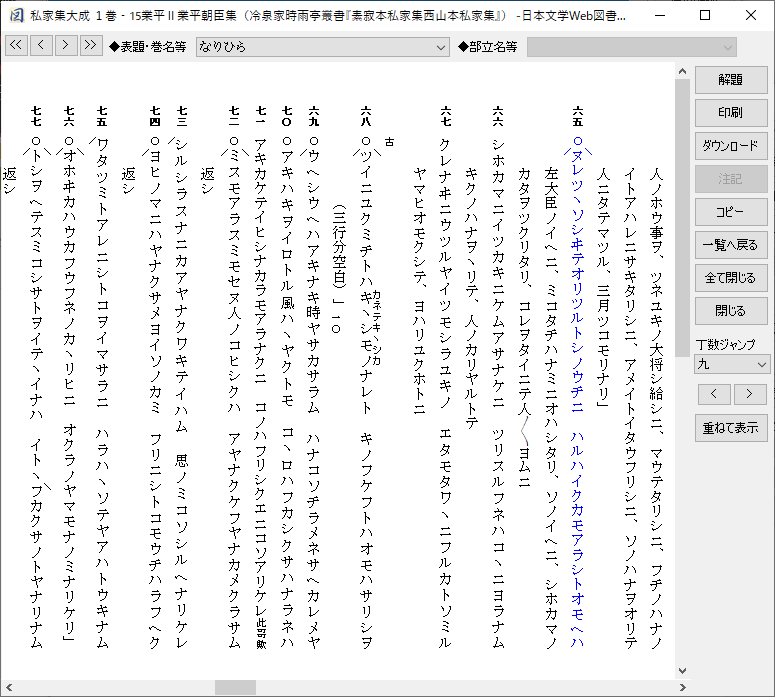The width and height of the screenshot is (775, 697).
Task: Click the コピー button
Action: click(731, 212)
